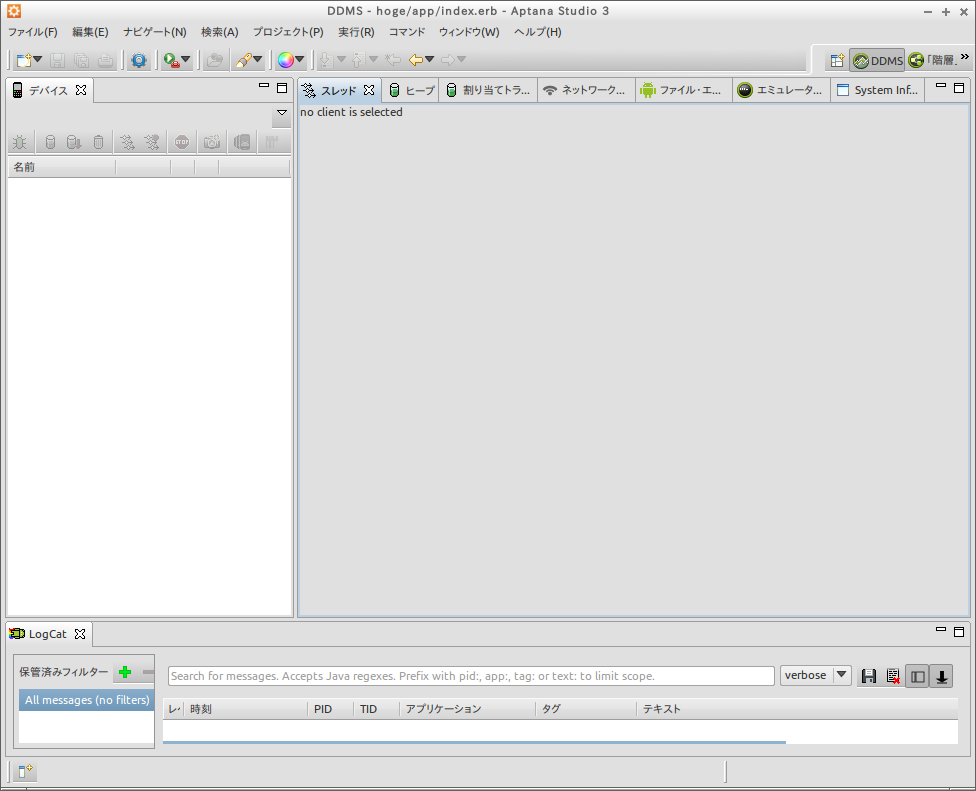Click the Save disk icon in main toolbar

(x=57, y=60)
